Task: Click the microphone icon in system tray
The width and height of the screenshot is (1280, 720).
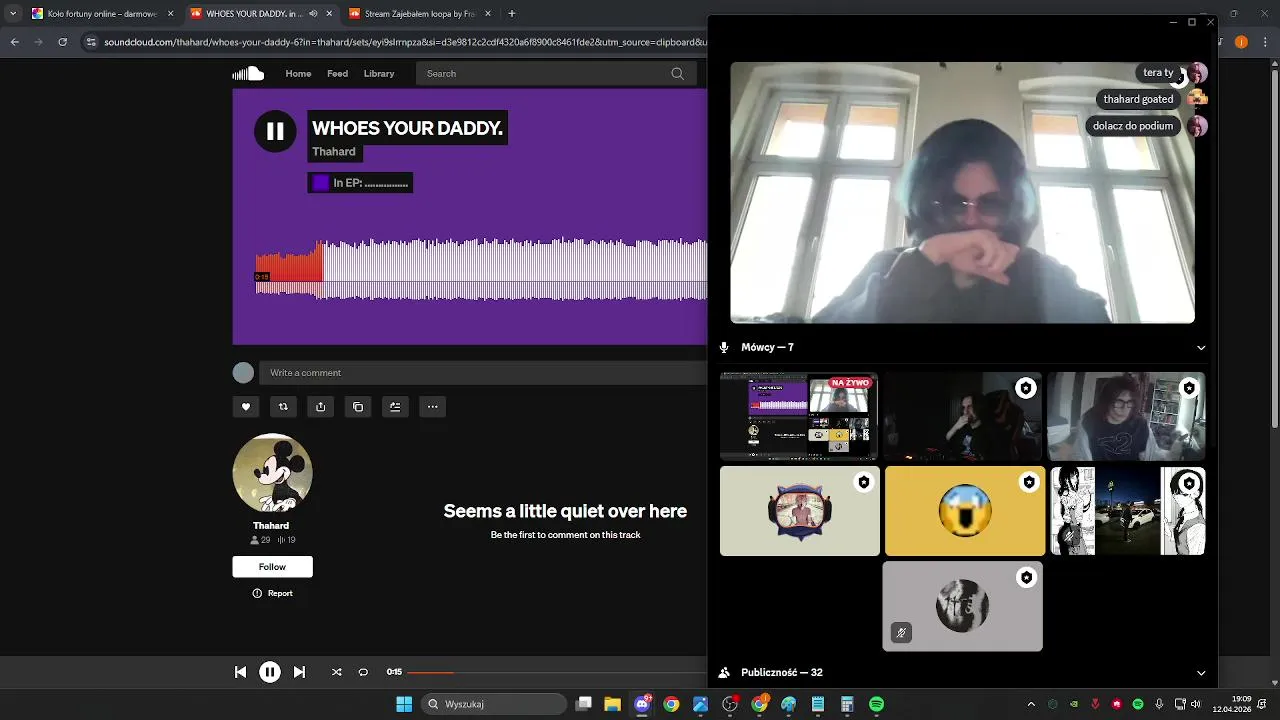Action: coord(1159,704)
